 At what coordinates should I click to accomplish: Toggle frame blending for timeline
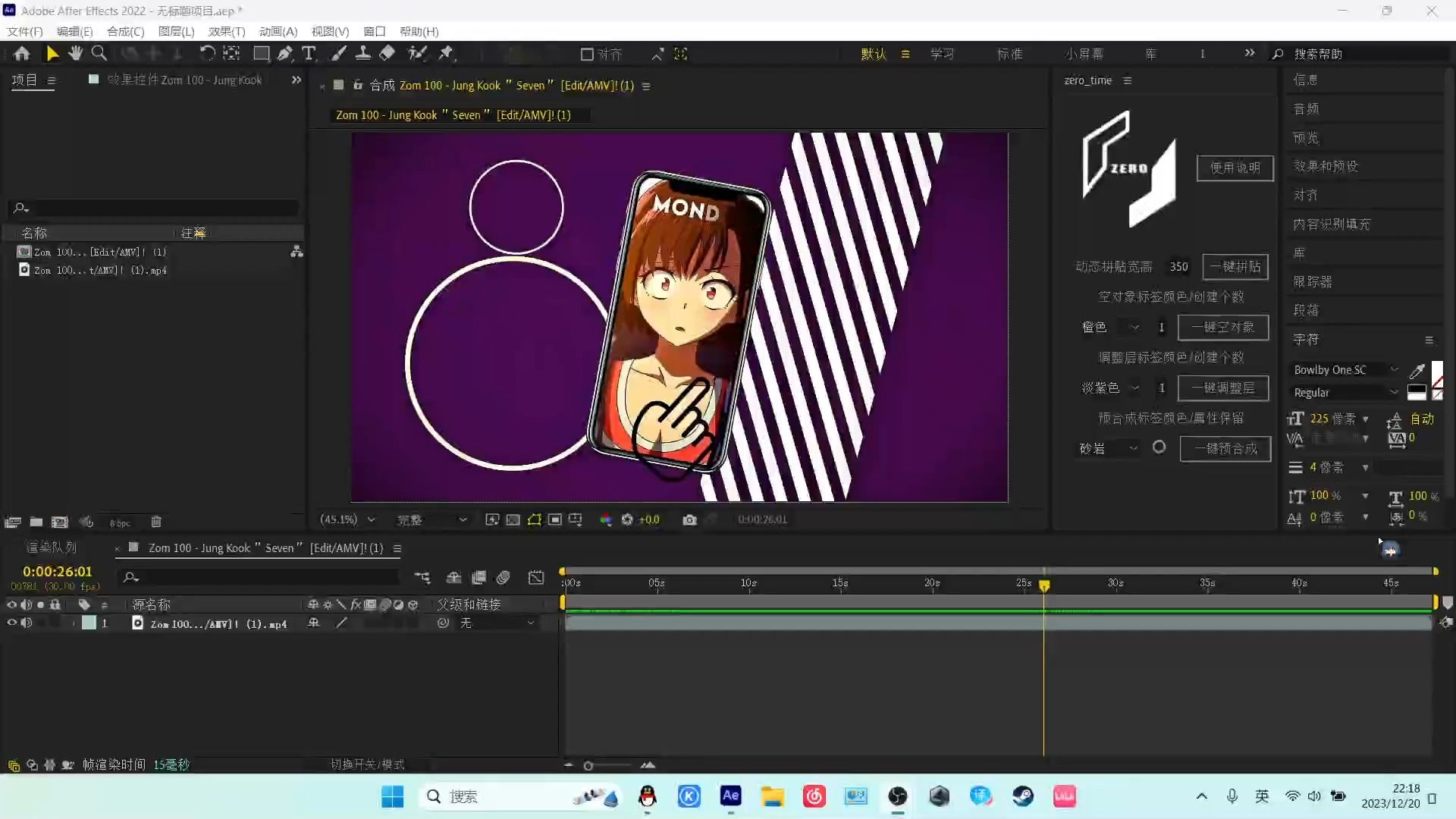(479, 578)
